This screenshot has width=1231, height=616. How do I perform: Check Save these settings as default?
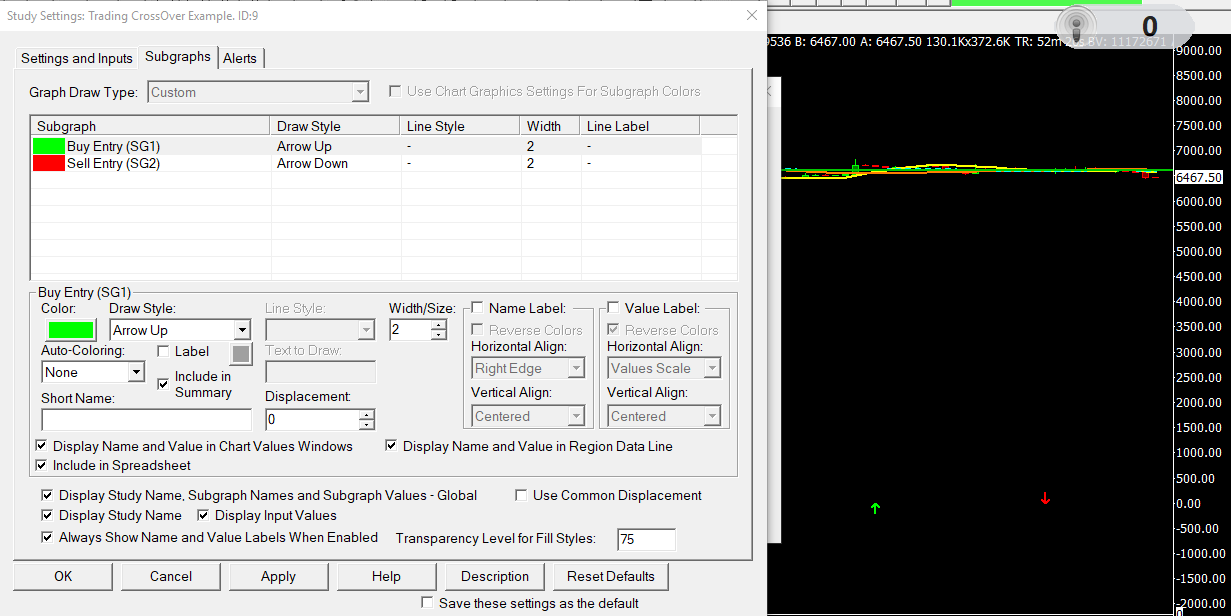(428, 603)
